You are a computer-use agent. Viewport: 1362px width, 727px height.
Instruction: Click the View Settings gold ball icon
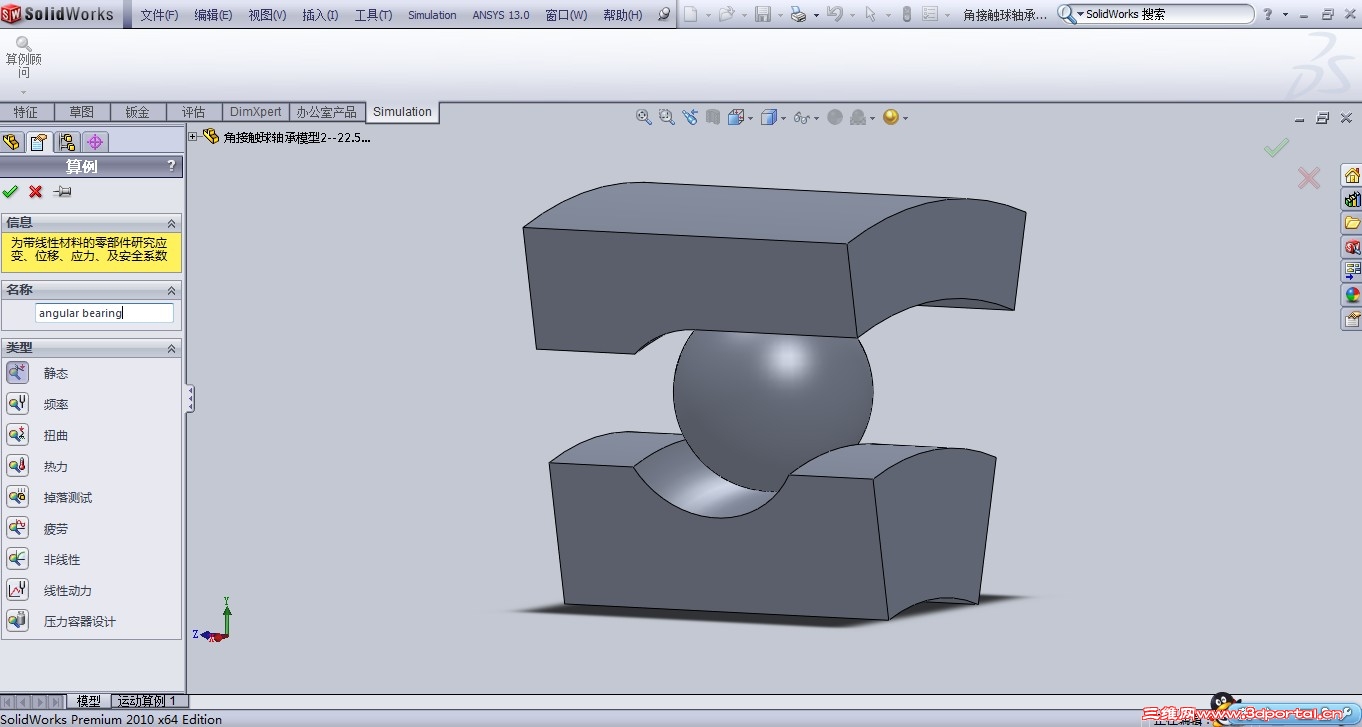tap(891, 117)
